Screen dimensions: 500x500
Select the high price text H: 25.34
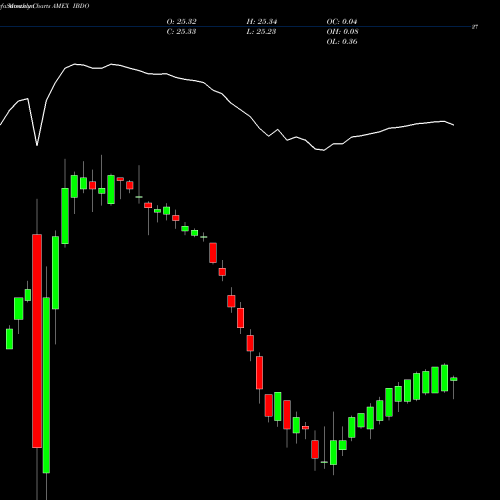(x=262, y=22)
